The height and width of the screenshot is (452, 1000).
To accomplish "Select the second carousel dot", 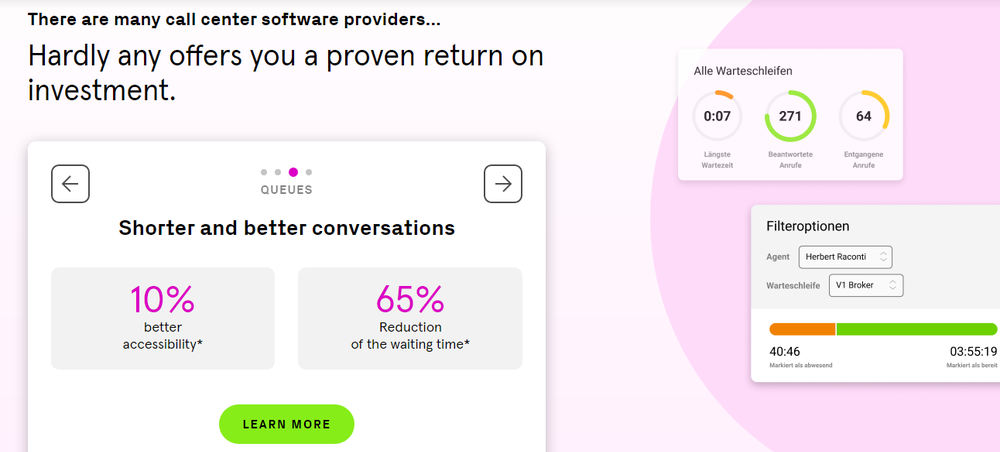I will point(278,172).
